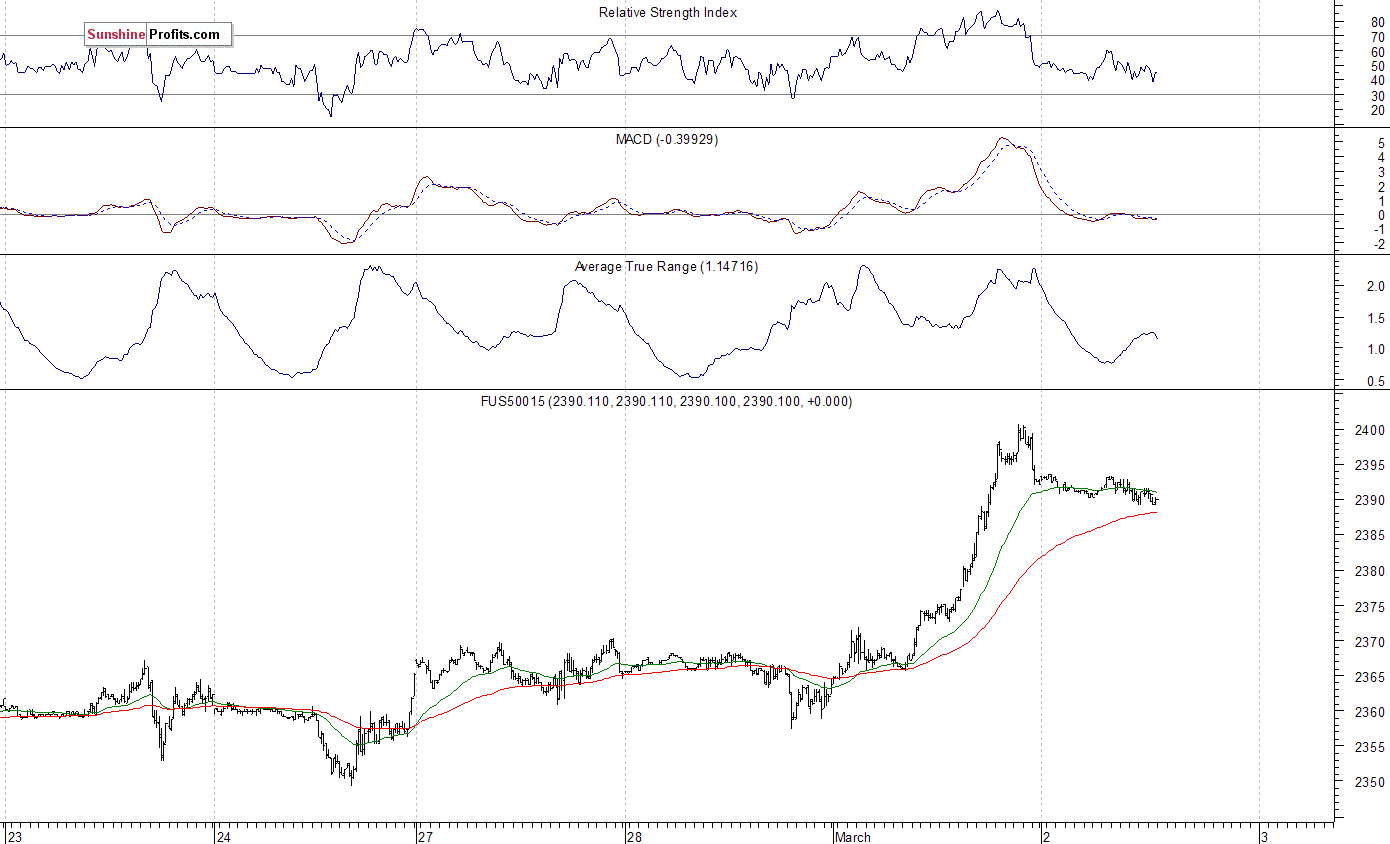Click the 2390 price axis label
Image resolution: width=1390 pixels, height=844 pixels.
coord(1369,500)
